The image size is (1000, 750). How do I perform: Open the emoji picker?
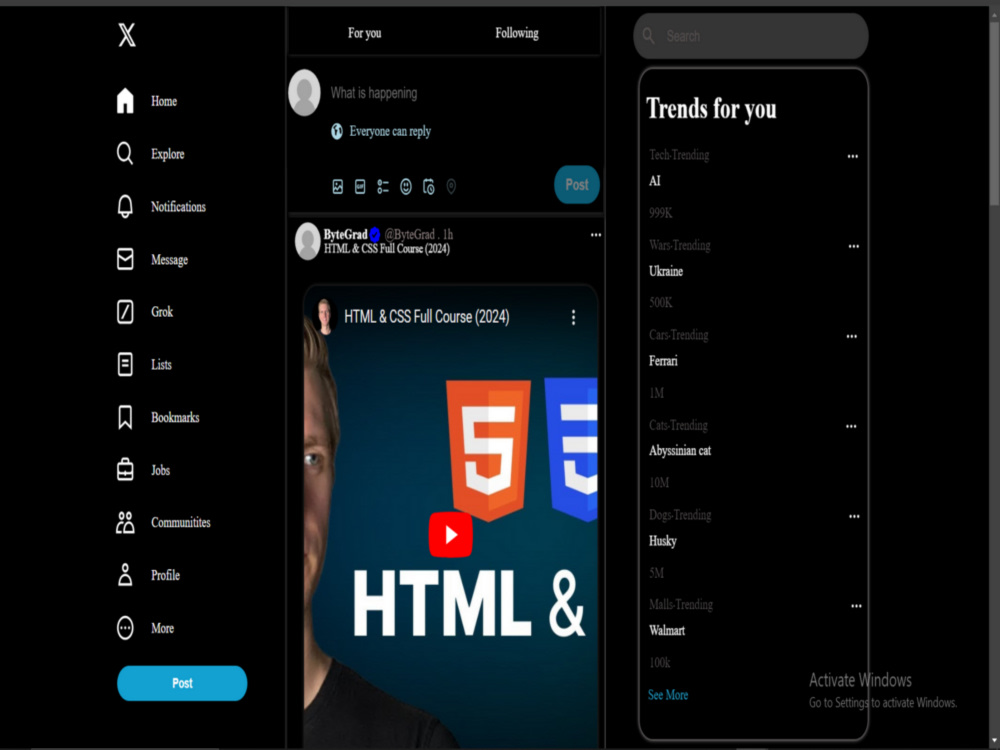[x=406, y=186]
